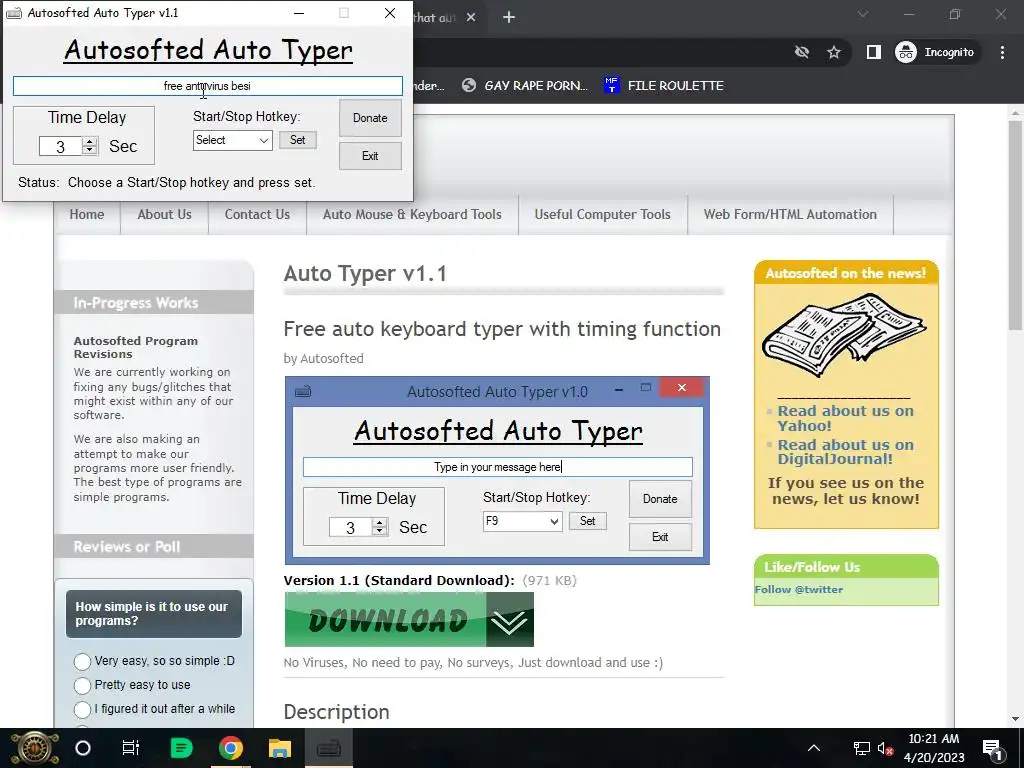This screenshot has width=1024, height=768.
Task: Click the Time Delay seconds value field
Action: [61, 146]
